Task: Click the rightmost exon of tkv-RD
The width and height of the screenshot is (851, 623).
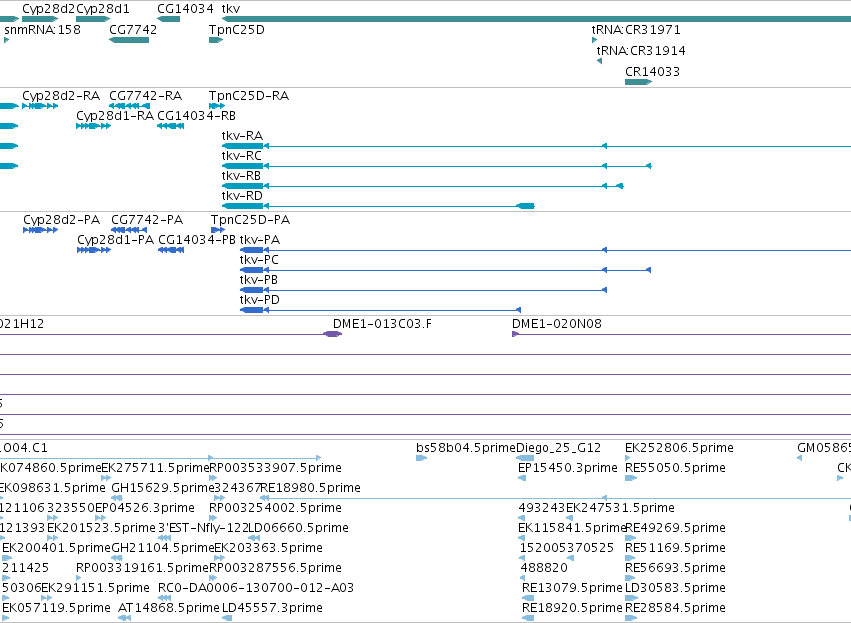Action: 525,206
